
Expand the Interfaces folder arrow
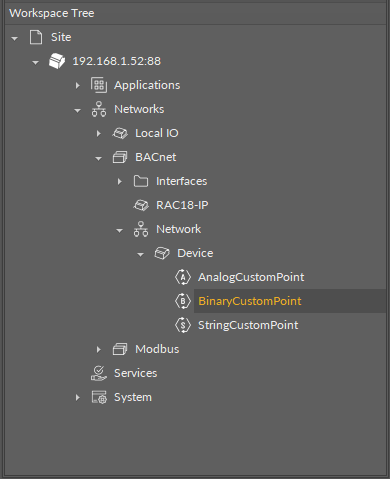pos(120,181)
